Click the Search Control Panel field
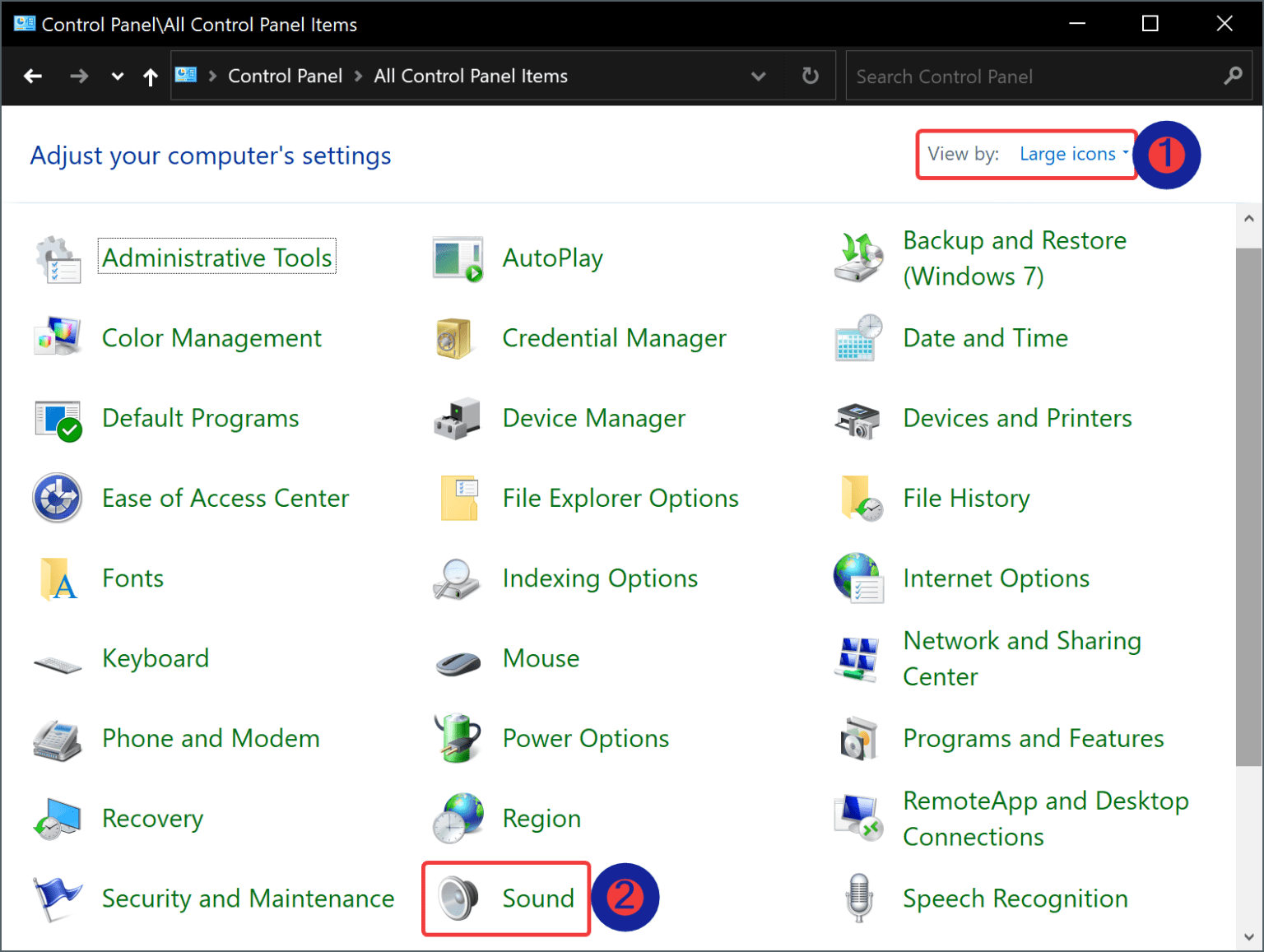Image resolution: width=1264 pixels, height=952 pixels. click(1029, 76)
